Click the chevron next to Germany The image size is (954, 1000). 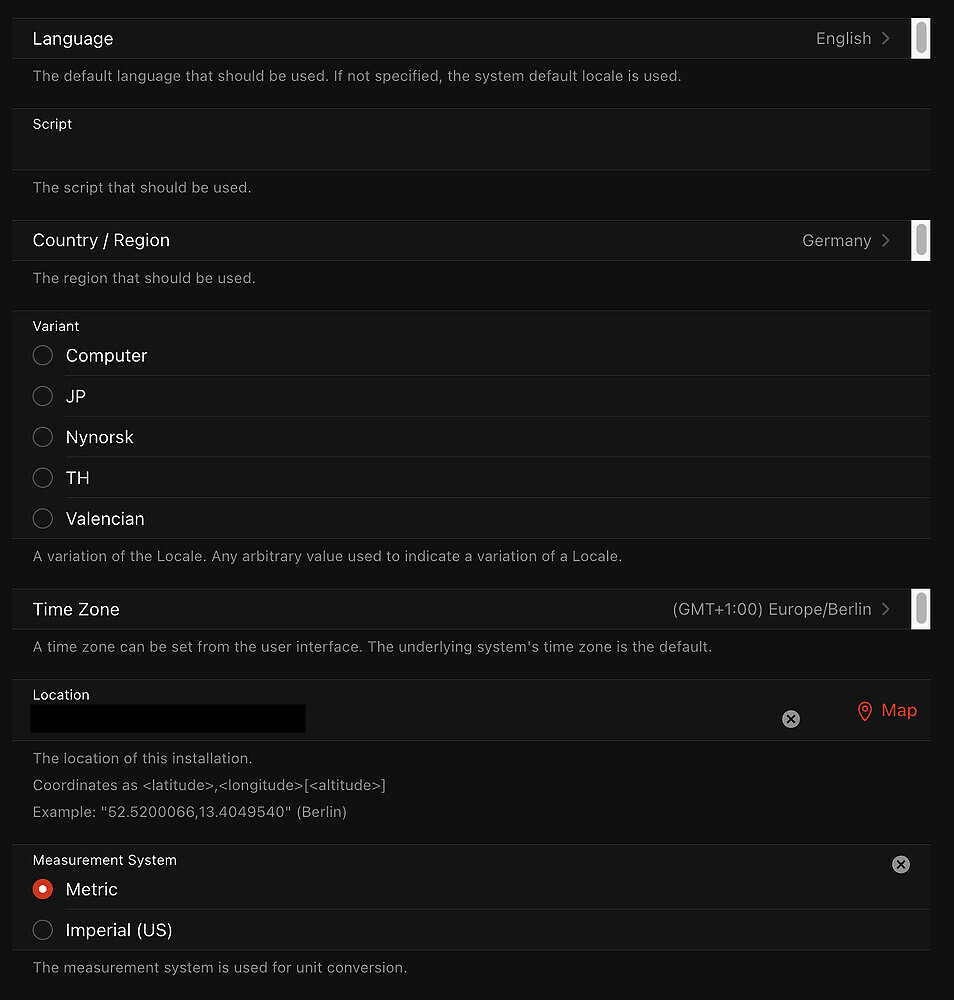(x=885, y=240)
